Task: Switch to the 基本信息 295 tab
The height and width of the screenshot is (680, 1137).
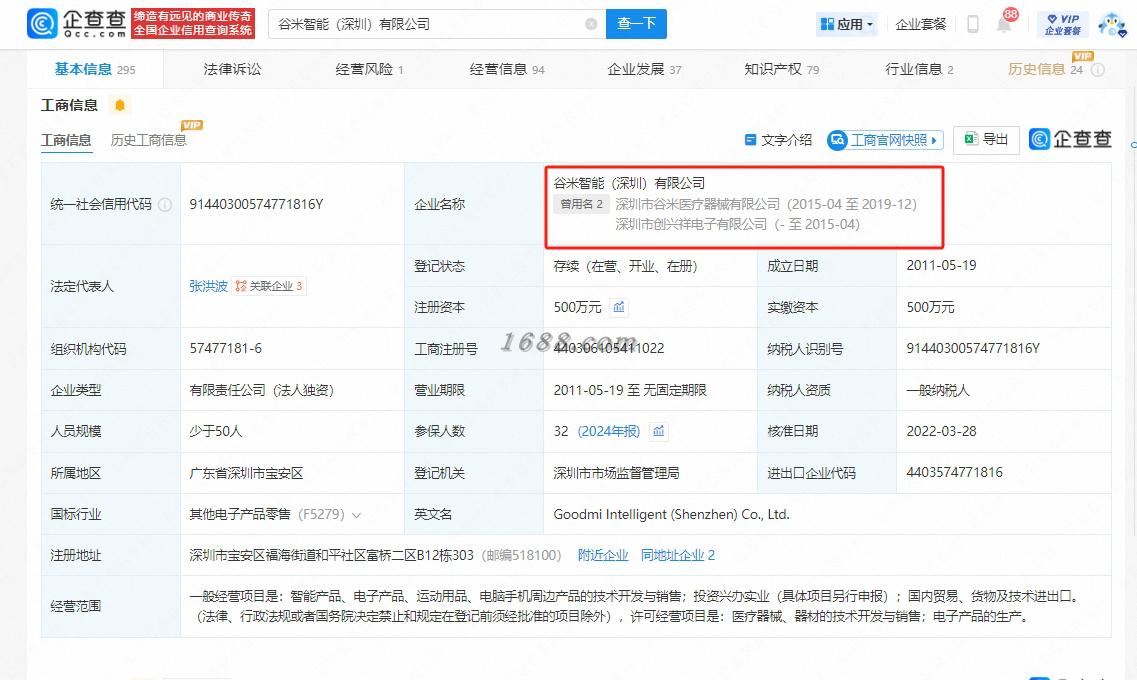Action: coord(95,70)
